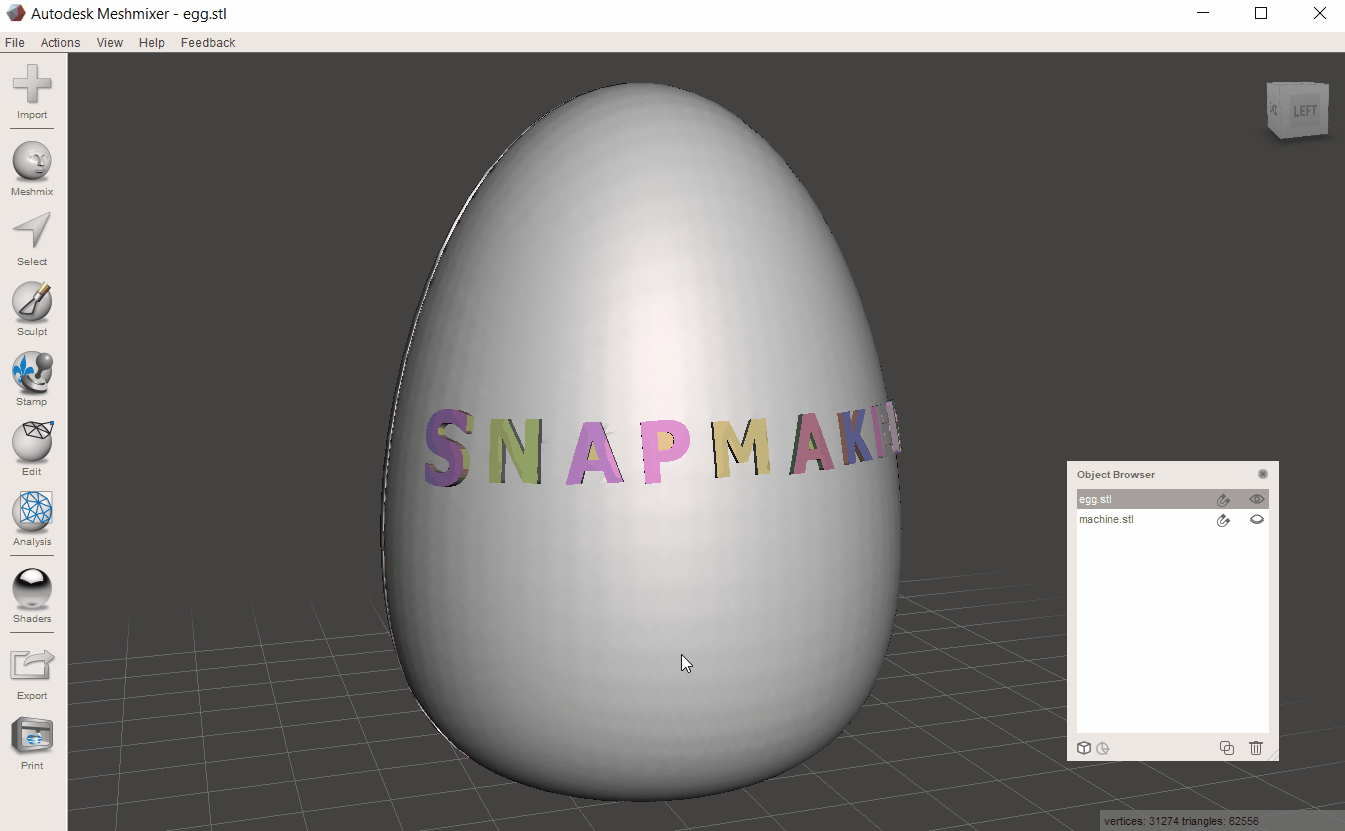Select egg.stl in Object Browser
This screenshot has height=831, width=1345.
pos(1172,500)
